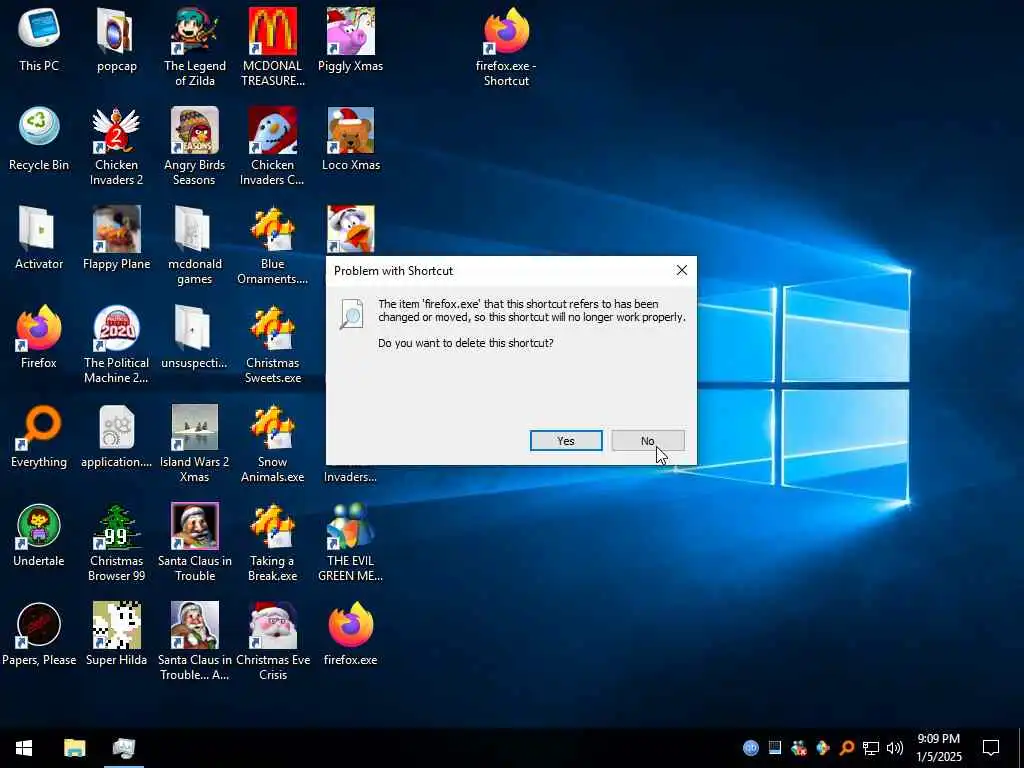
Task: Select the popcap folder icon
Action: point(116,39)
